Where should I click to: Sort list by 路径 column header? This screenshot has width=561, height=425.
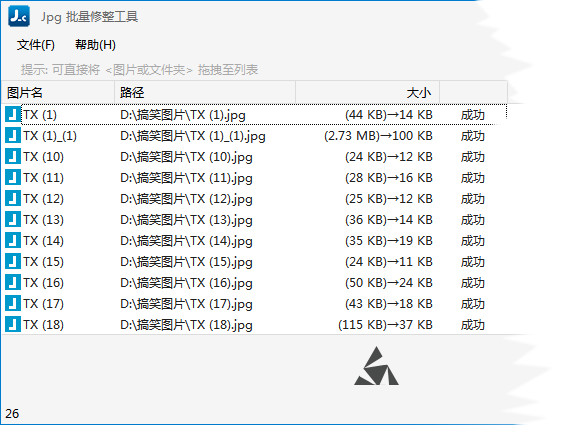pyautogui.click(x=205, y=93)
